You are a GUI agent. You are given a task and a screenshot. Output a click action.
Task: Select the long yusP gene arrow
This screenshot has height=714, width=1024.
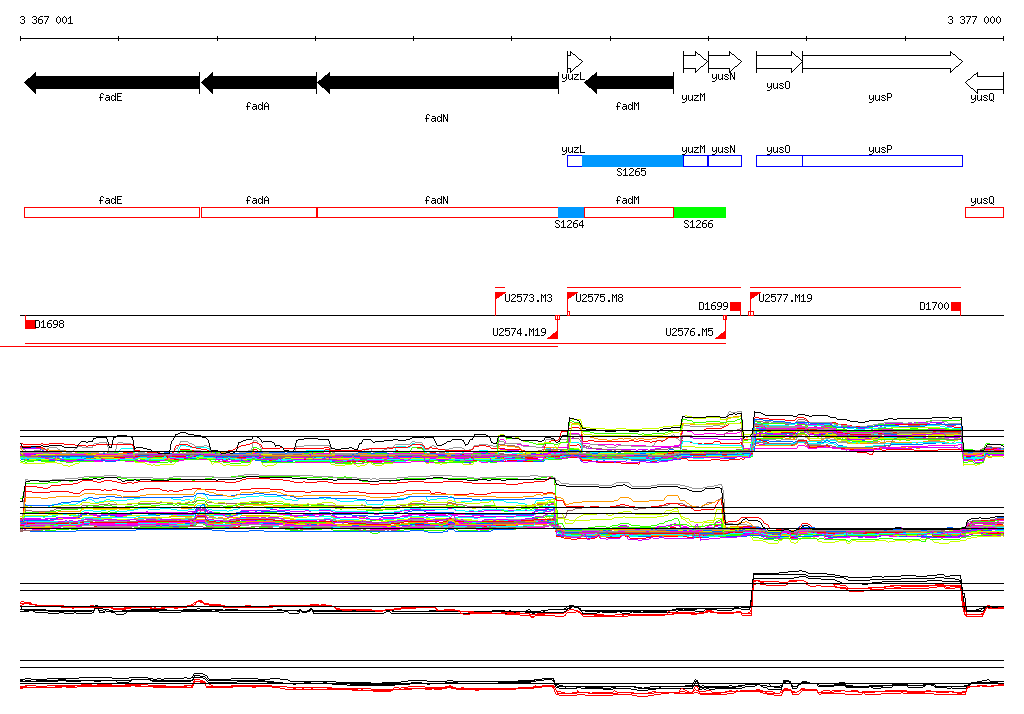882,62
